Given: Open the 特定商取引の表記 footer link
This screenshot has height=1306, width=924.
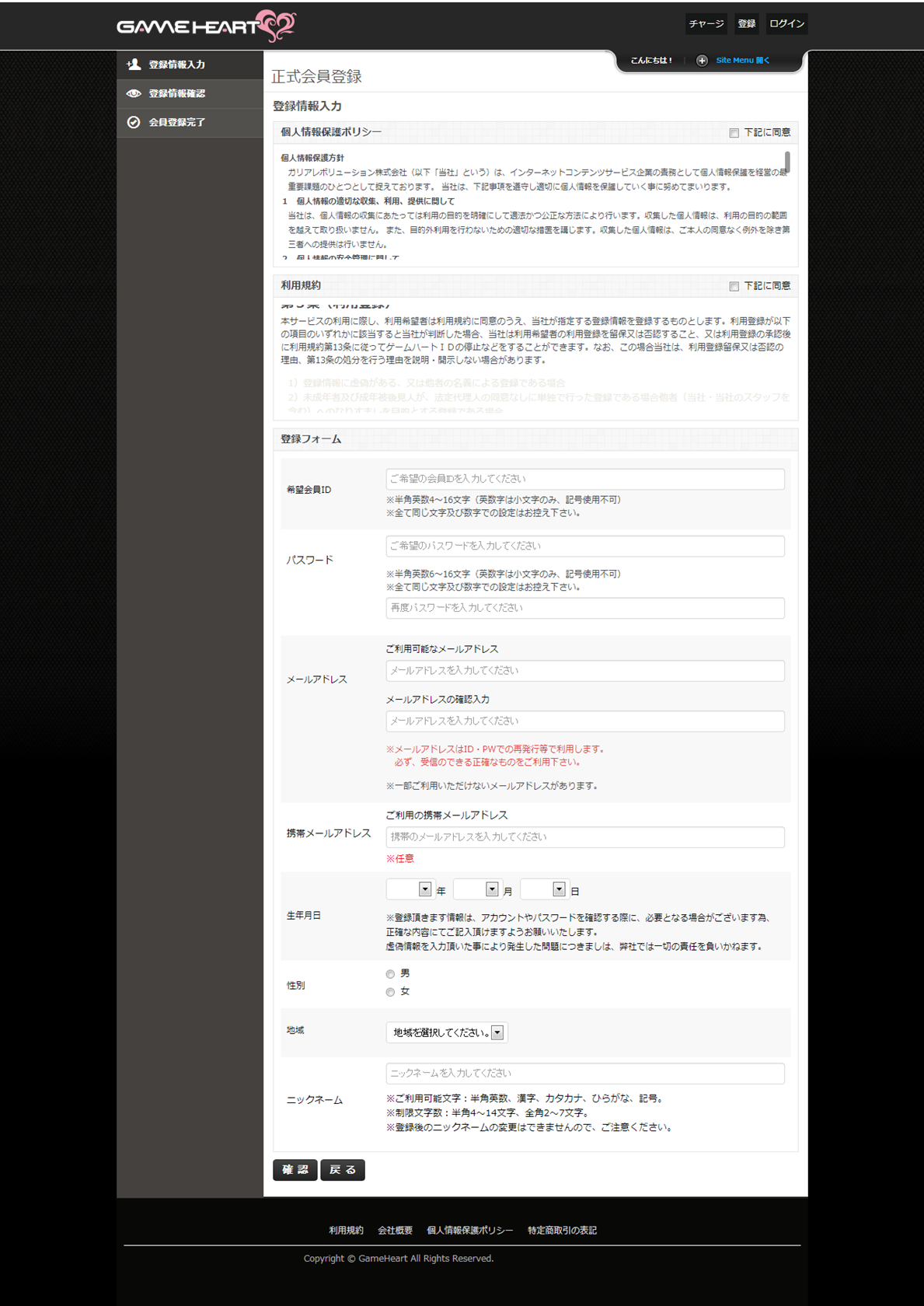Looking at the screenshot, I should pyautogui.click(x=562, y=1231).
